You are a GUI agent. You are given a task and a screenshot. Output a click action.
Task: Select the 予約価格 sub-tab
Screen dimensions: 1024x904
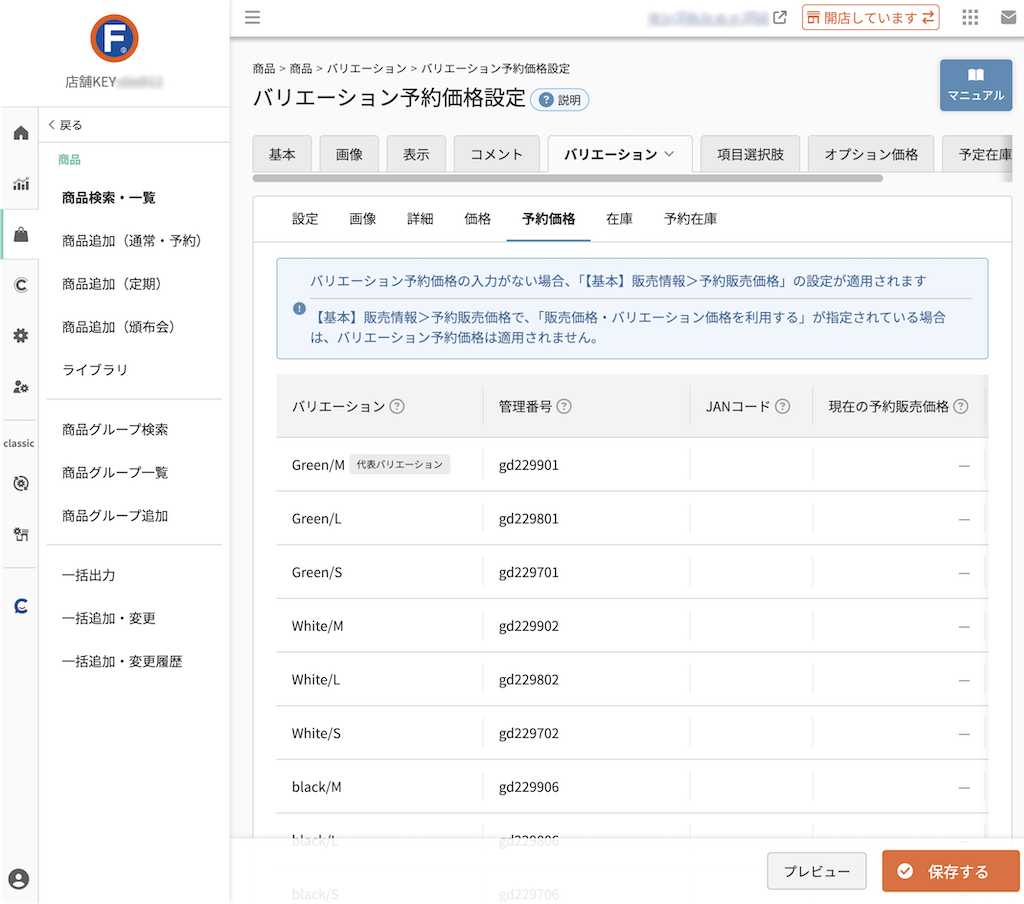click(x=549, y=219)
